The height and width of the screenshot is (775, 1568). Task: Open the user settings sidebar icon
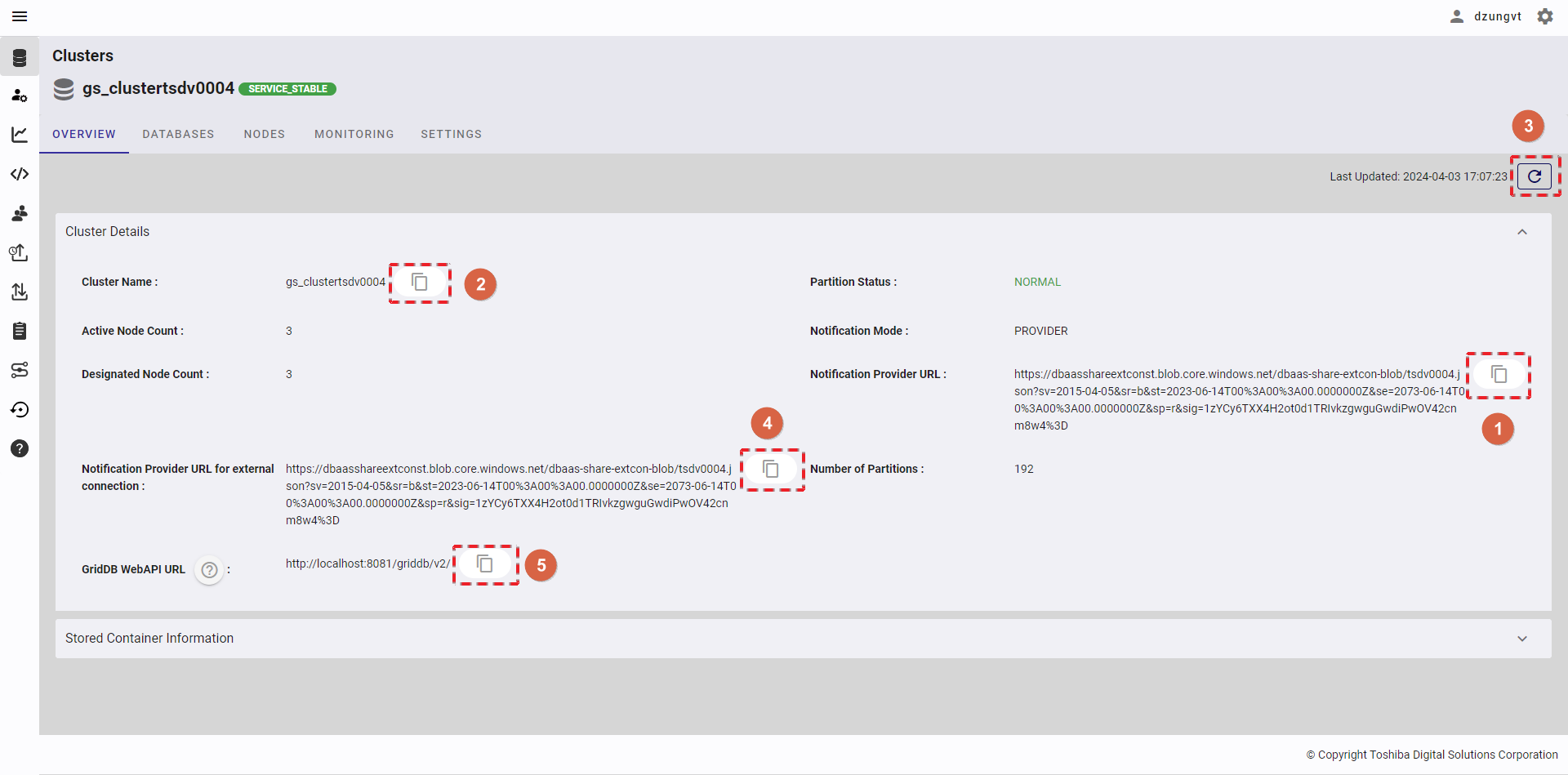click(x=20, y=96)
